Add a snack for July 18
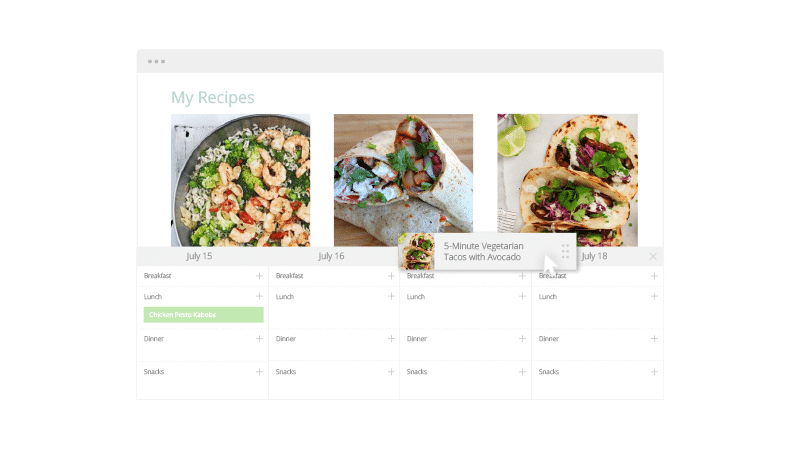The image size is (800, 462). pos(654,372)
